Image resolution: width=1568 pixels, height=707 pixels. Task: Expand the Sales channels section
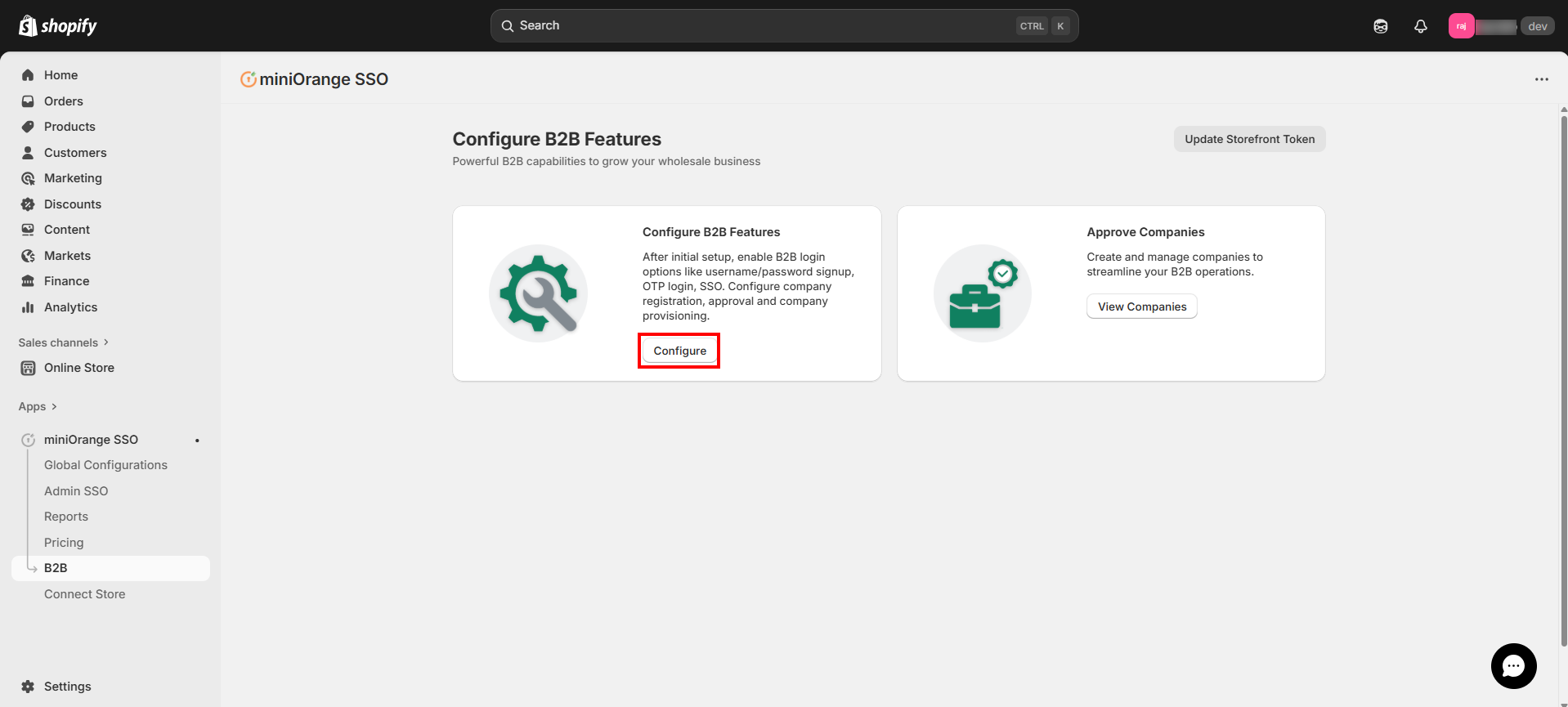click(x=64, y=342)
